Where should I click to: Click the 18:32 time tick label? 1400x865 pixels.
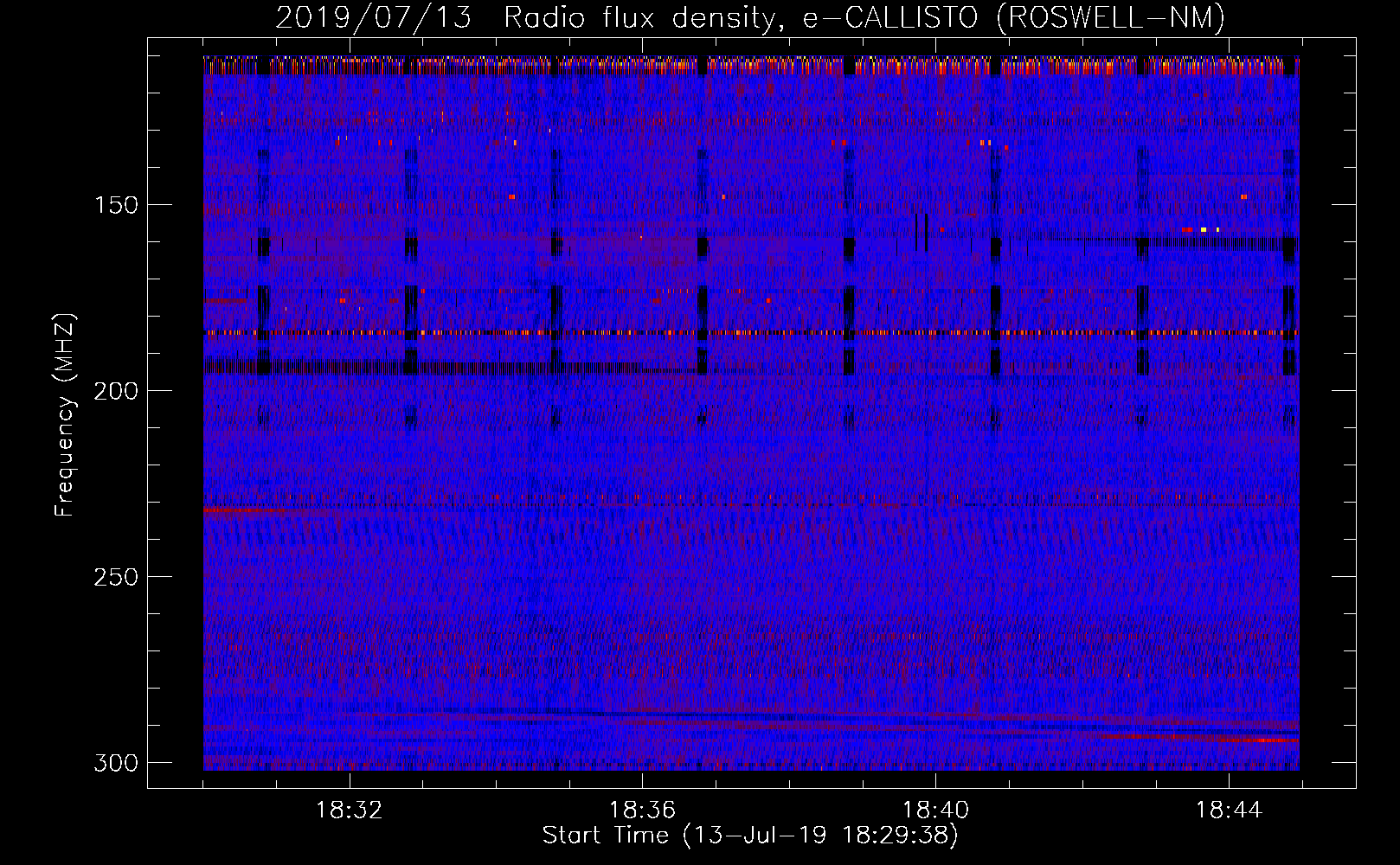coord(349,811)
